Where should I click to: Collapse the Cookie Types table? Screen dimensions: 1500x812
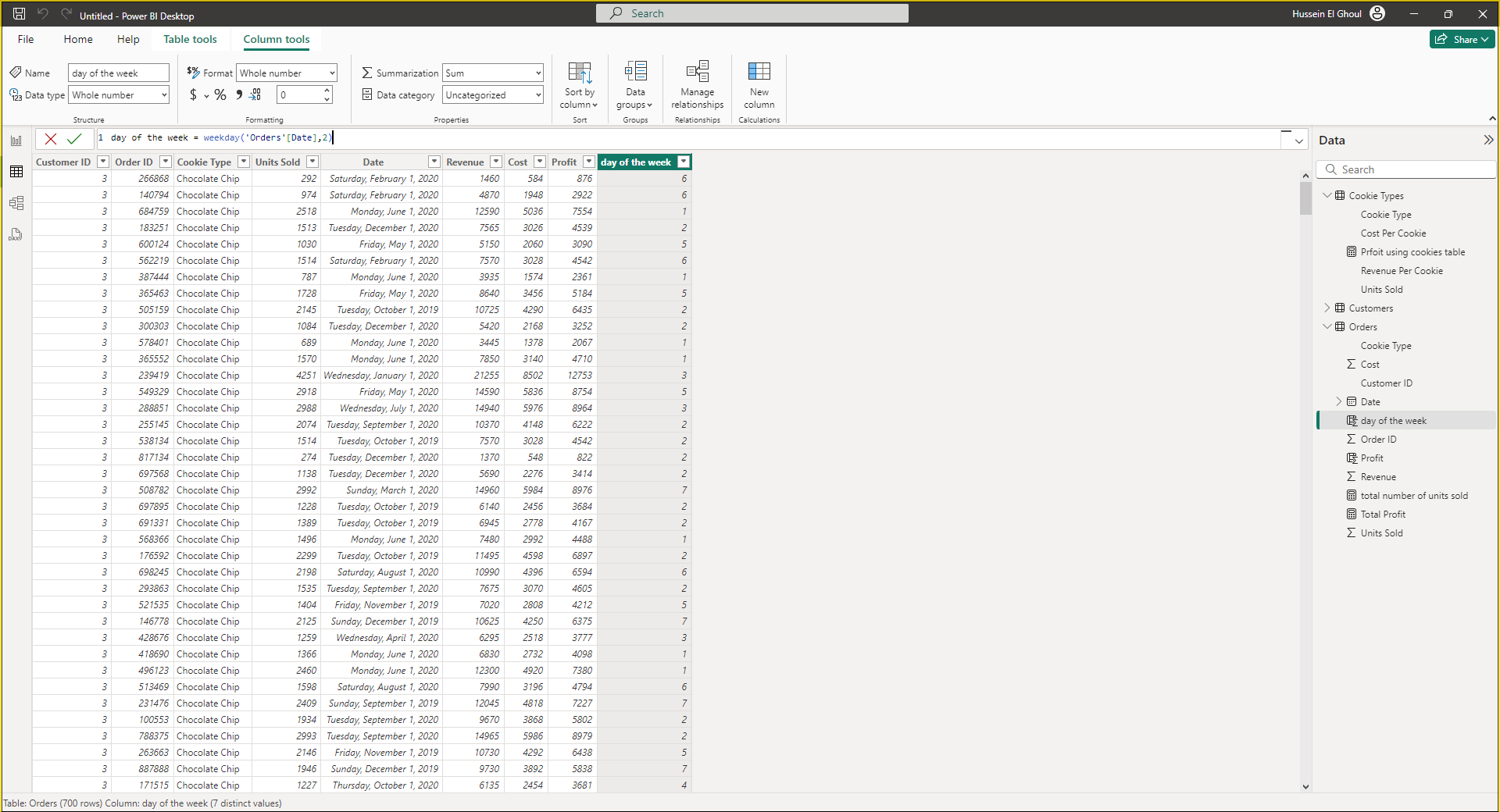coord(1327,196)
